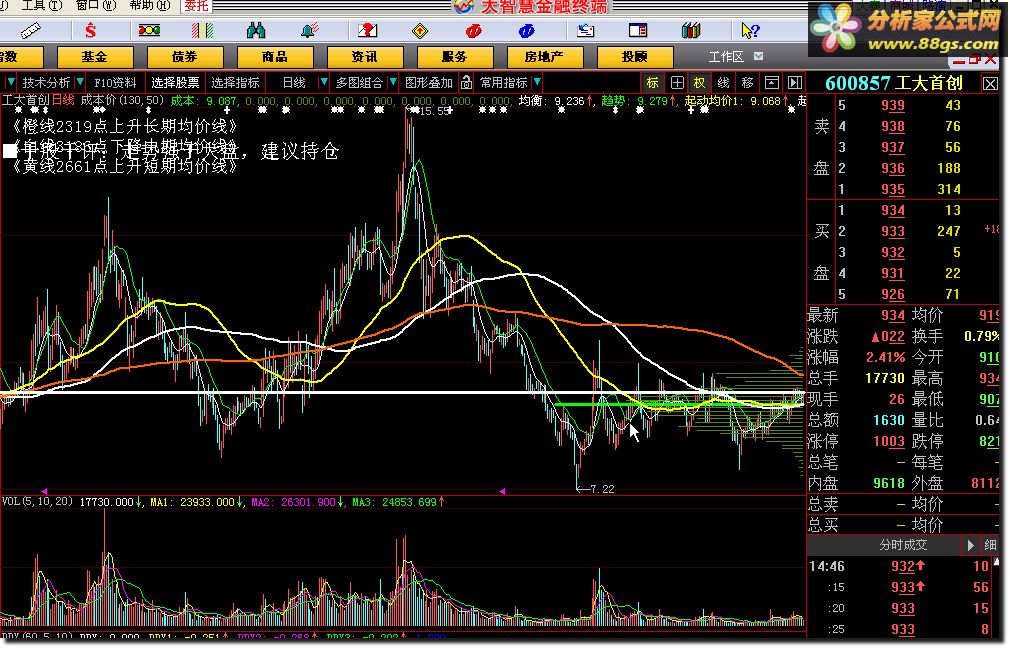This screenshot has height=648, width=1010.
Task: Open dropdown arrow left of 技术分析
Action: pos(11,82)
